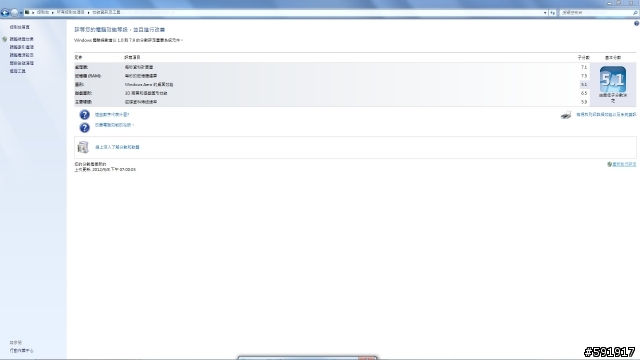The height and width of the screenshot is (360, 640).
Task: Click the 3D business and gaming graphics description
Action: click(146, 93)
